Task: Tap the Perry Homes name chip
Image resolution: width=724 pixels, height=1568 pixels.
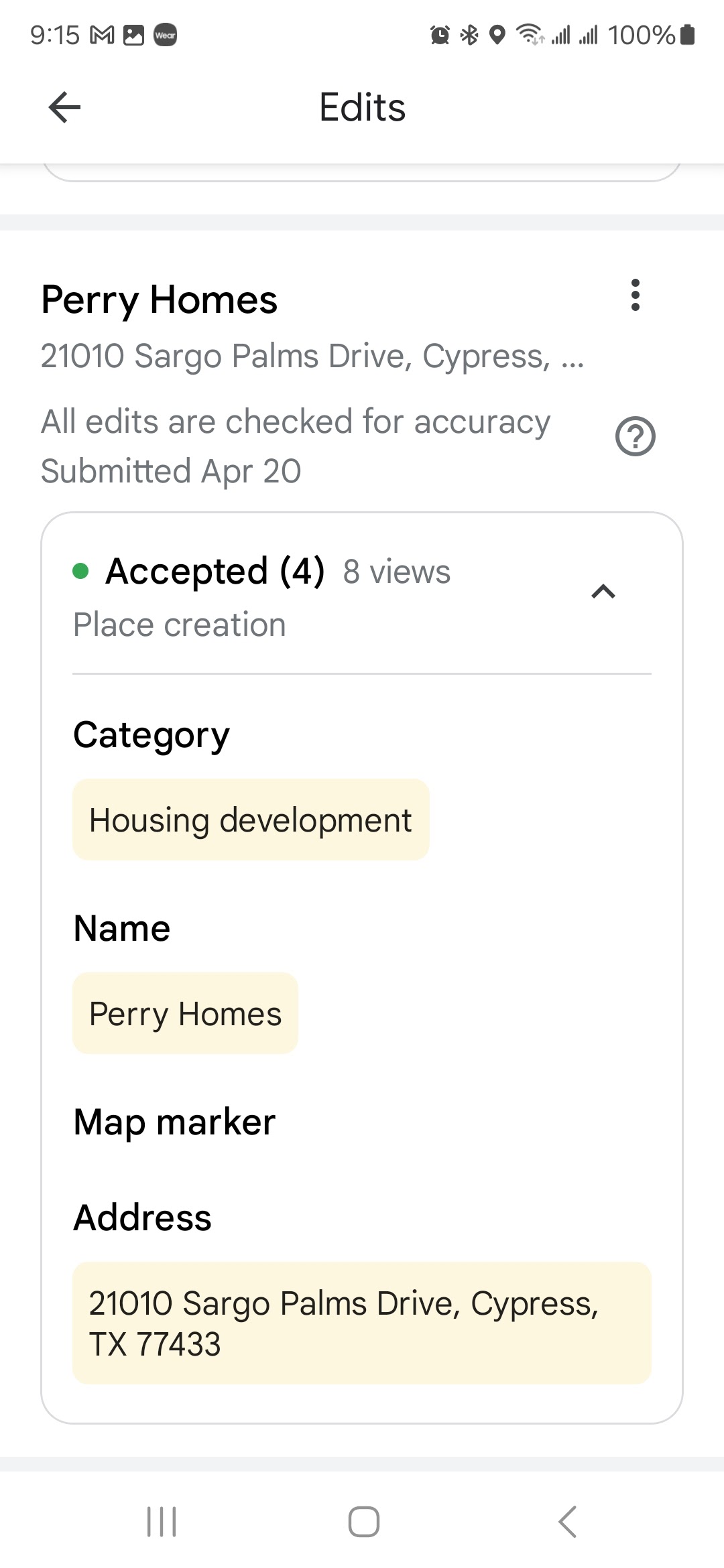Action: pos(185,1013)
